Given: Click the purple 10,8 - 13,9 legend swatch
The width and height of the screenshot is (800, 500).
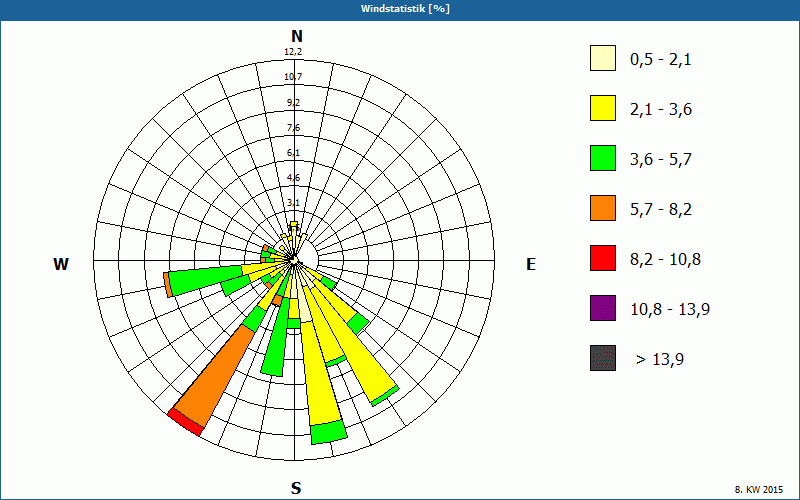Looking at the screenshot, I should coord(603,308).
